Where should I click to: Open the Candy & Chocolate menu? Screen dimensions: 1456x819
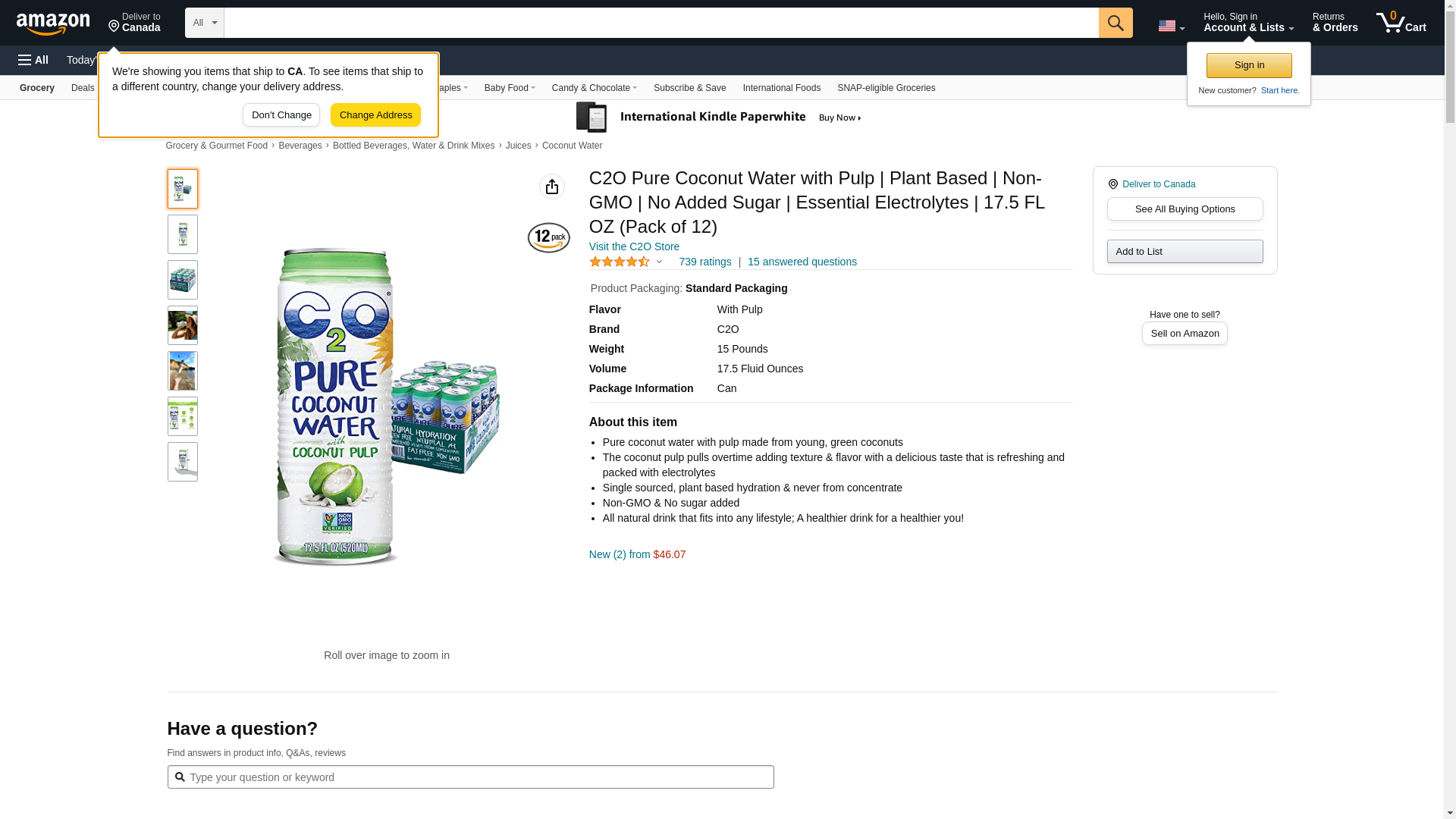click(594, 88)
